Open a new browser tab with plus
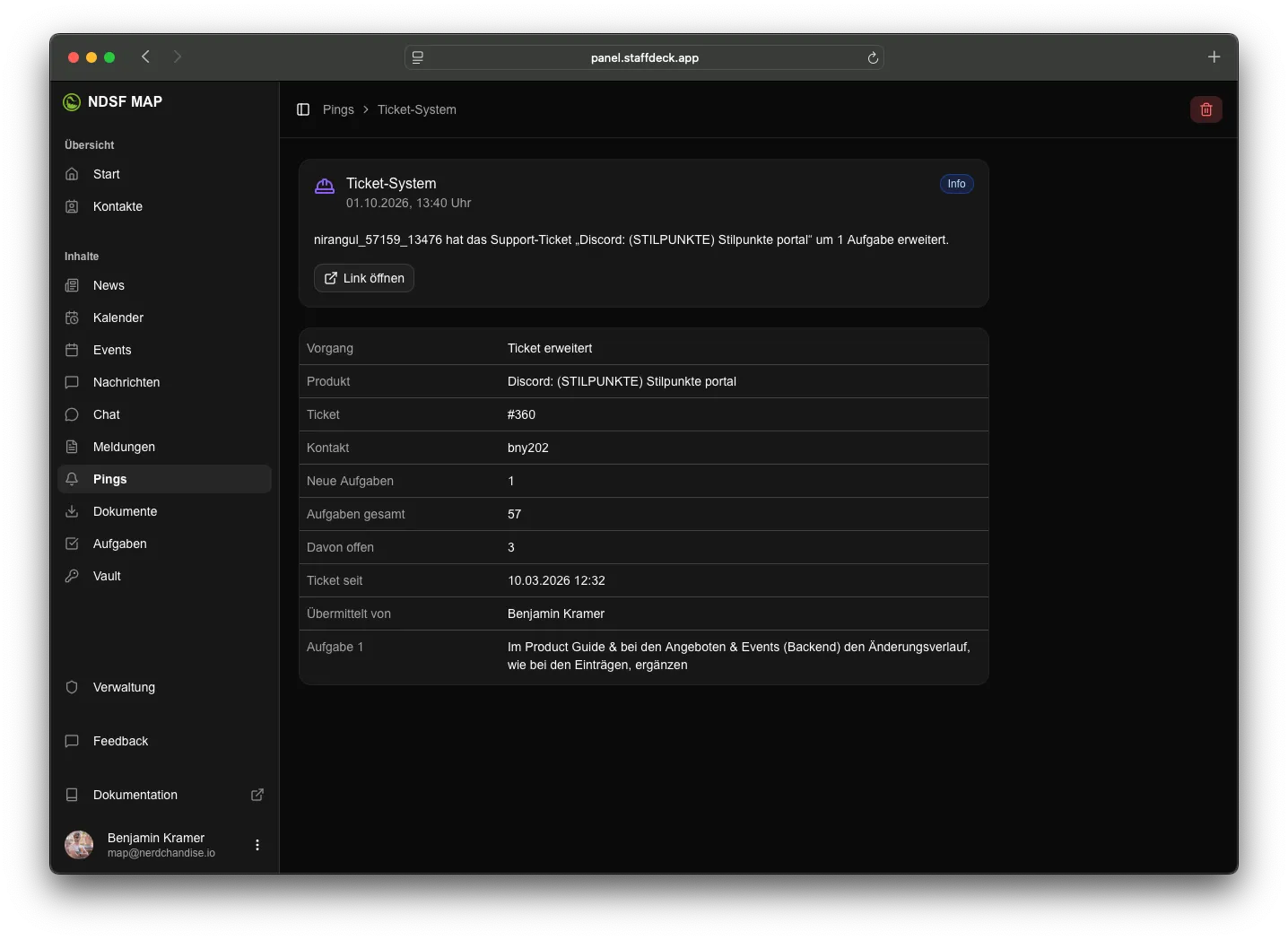The image size is (1288, 940). (x=1214, y=57)
